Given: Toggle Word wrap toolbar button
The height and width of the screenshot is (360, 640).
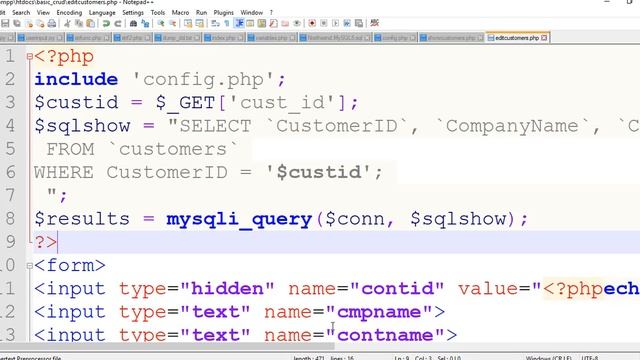Looking at the screenshot, I should 215,23.
